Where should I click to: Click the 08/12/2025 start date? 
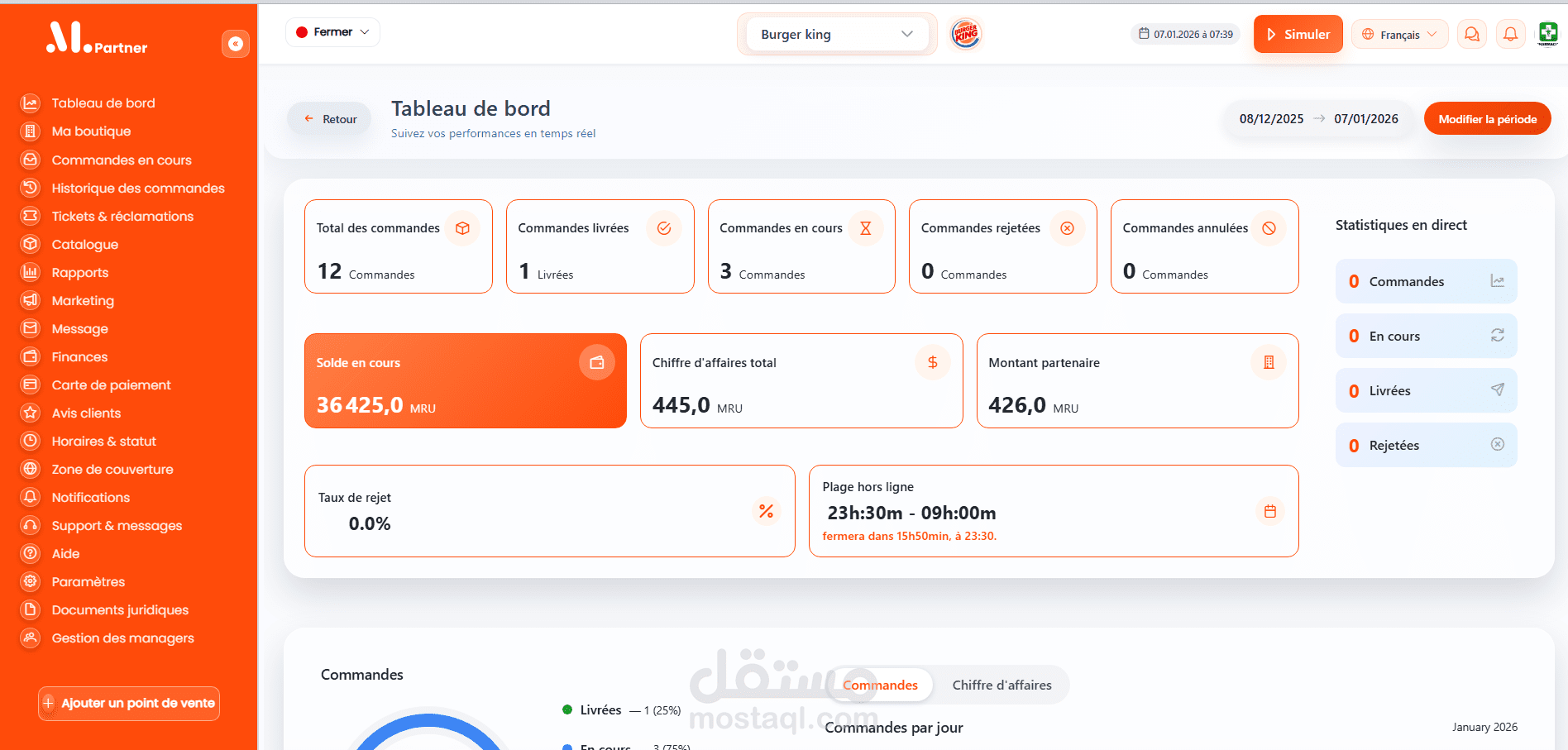pyautogui.click(x=1271, y=119)
